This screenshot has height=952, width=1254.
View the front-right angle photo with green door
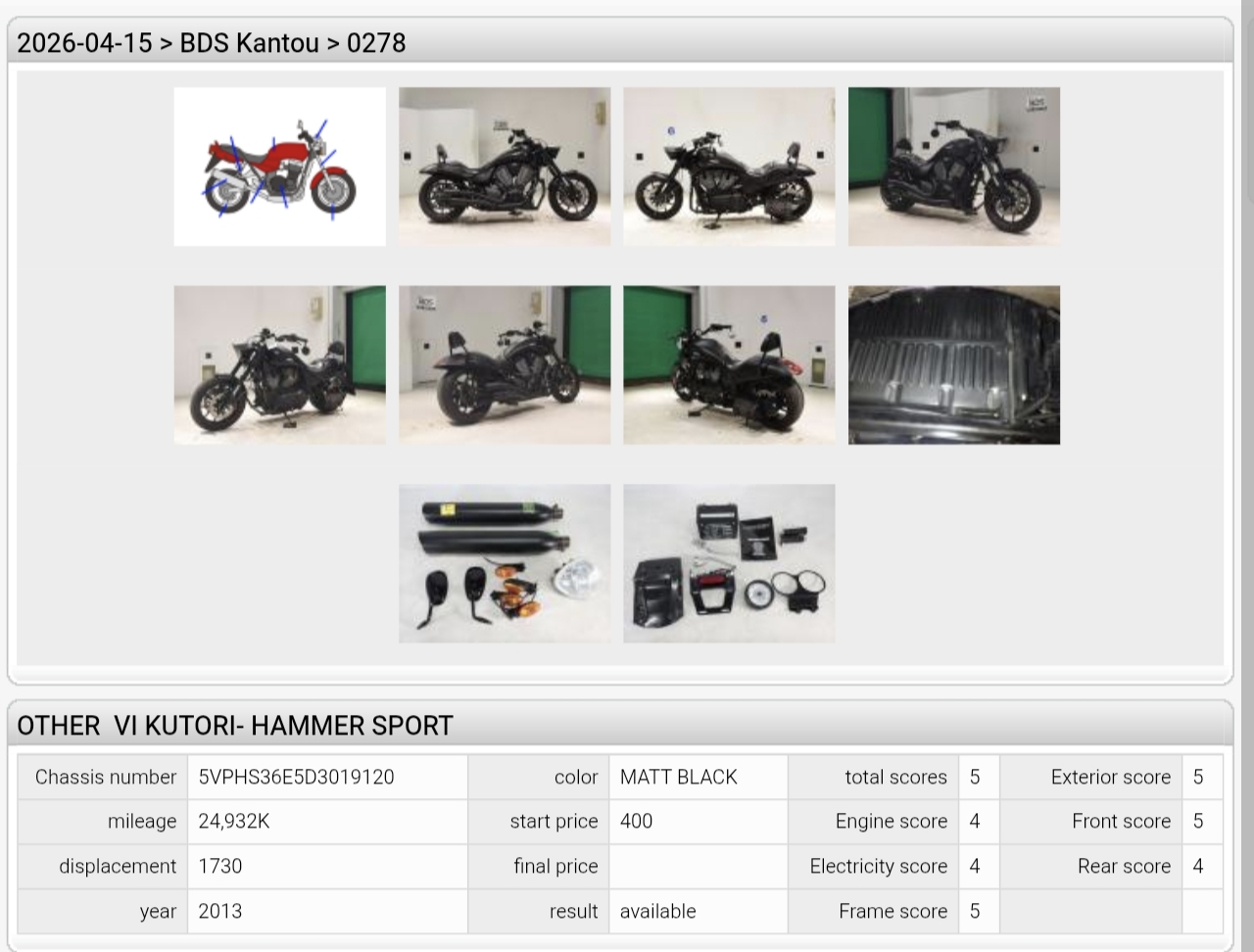pyautogui.click(x=953, y=167)
